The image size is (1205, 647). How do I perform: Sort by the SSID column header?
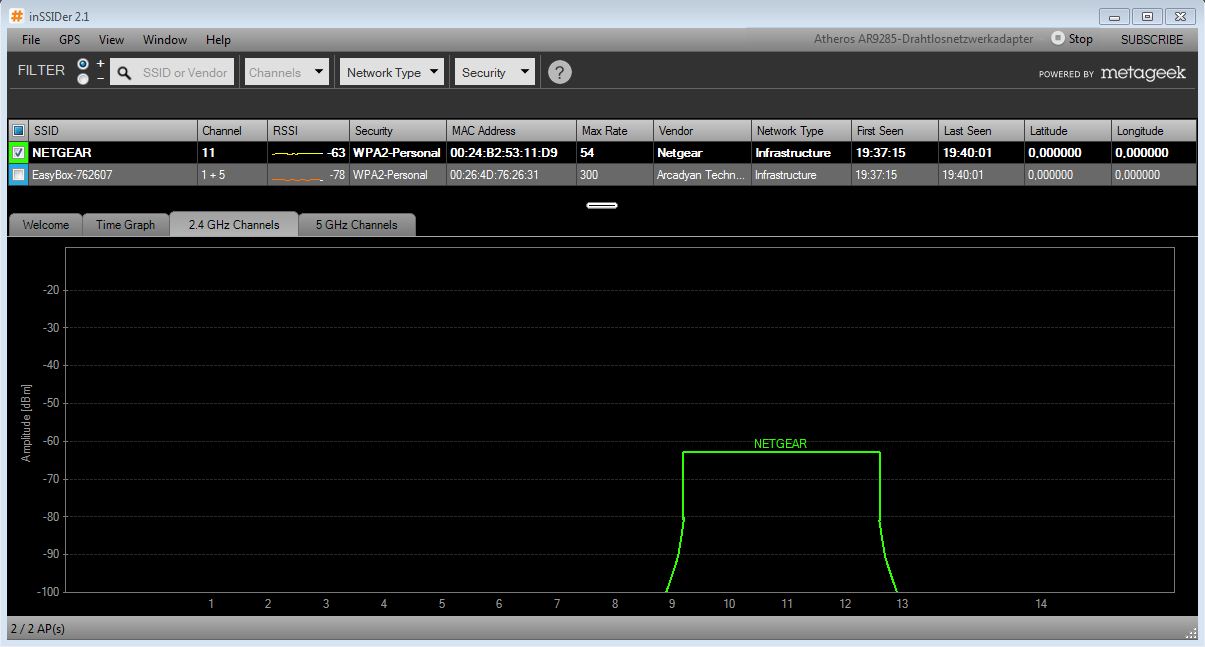(x=113, y=131)
